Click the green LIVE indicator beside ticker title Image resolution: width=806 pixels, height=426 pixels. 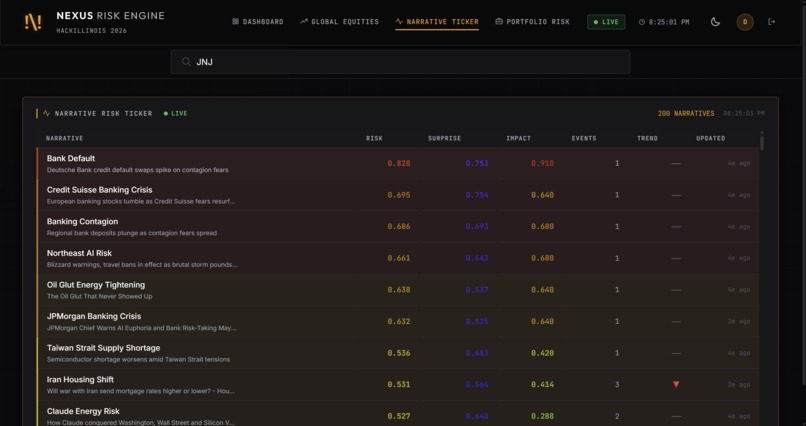pyautogui.click(x=176, y=114)
